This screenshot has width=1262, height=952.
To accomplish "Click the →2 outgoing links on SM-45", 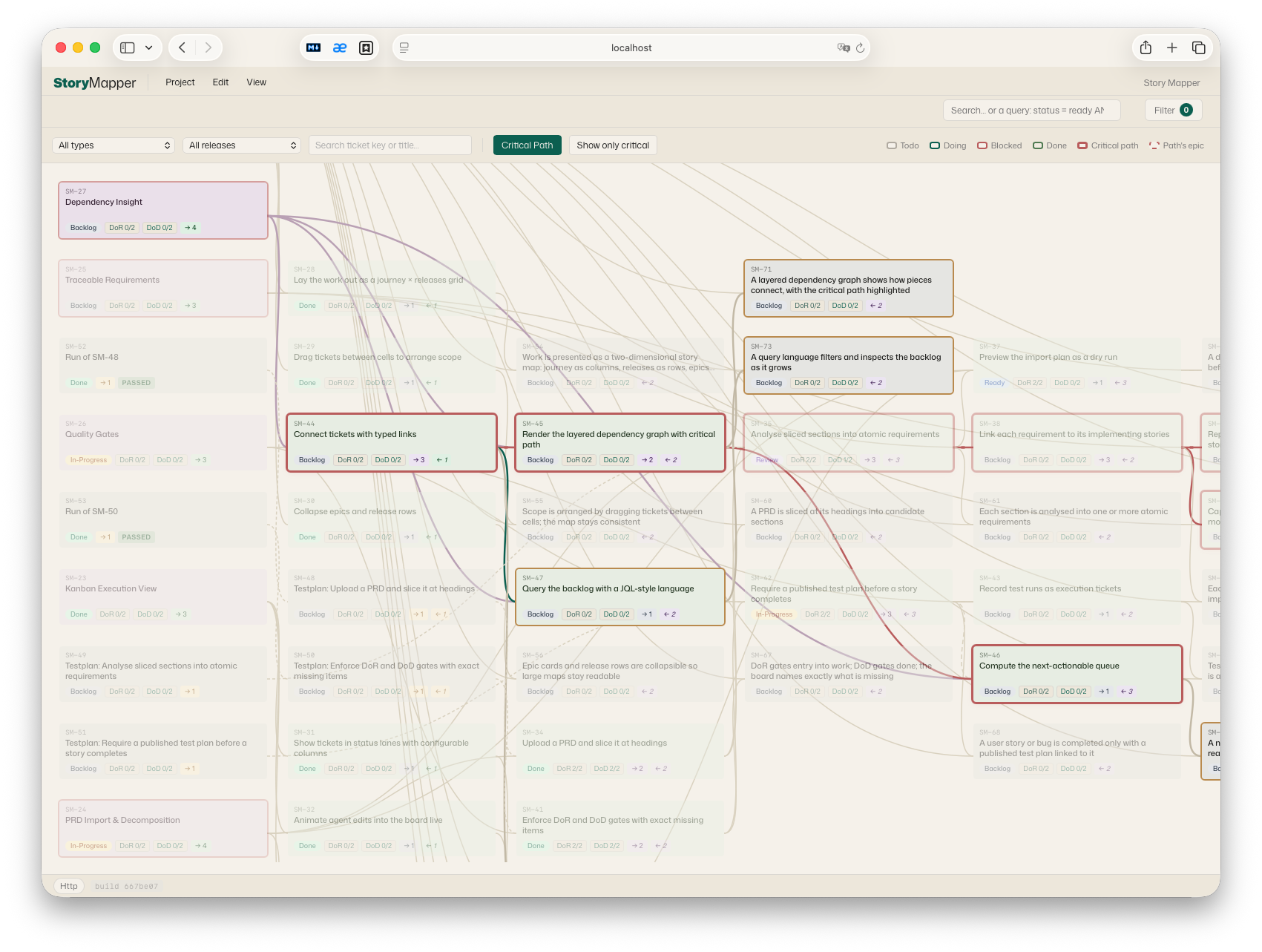I will click(x=648, y=460).
